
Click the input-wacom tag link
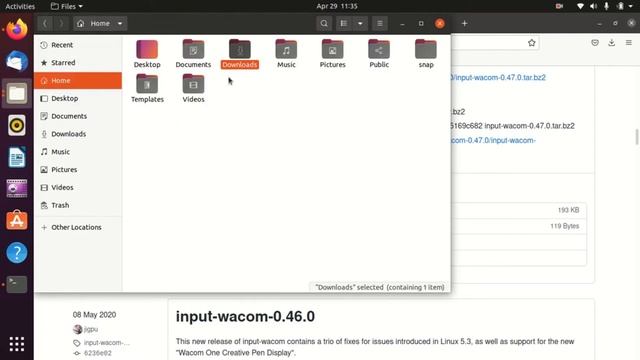[106, 342]
